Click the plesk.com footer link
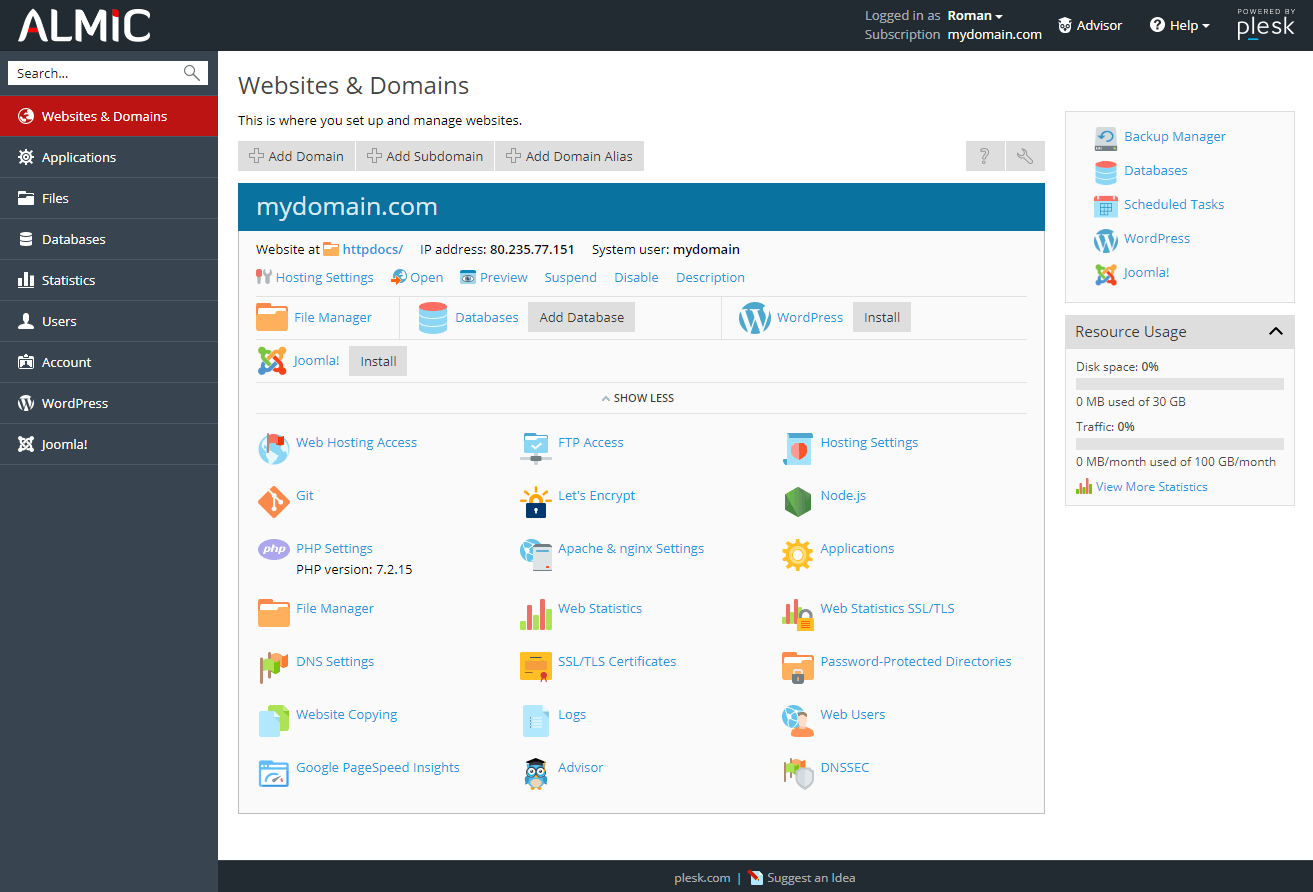The width and height of the screenshot is (1313, 892). point(702,878)
